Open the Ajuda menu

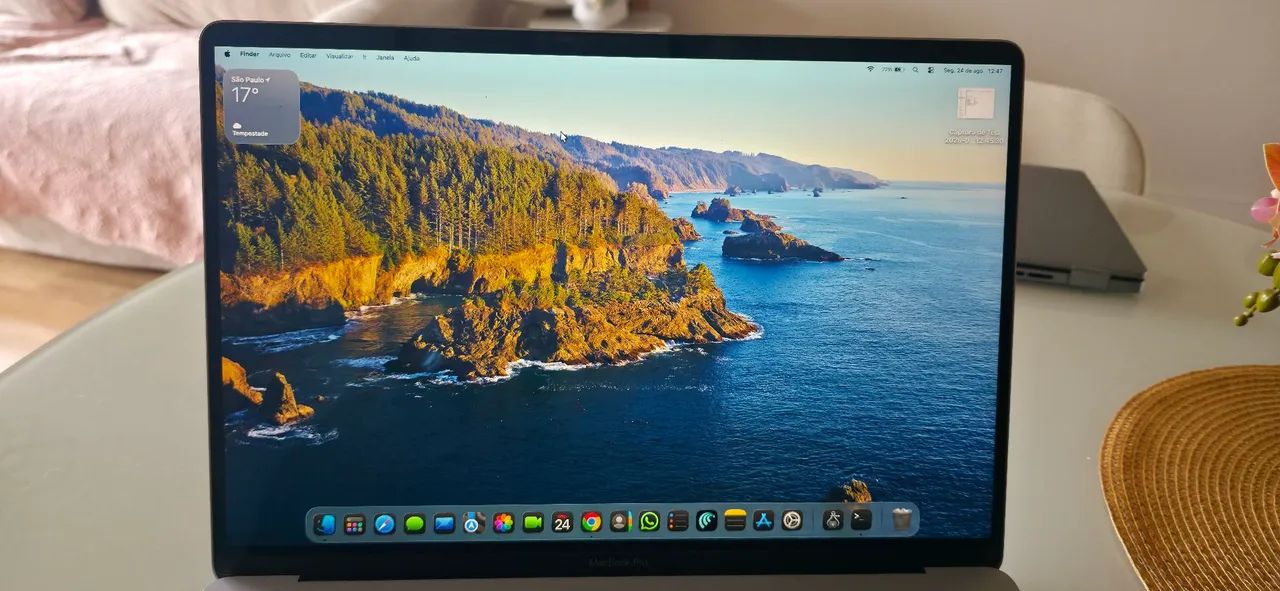click(x=412, y=58)
